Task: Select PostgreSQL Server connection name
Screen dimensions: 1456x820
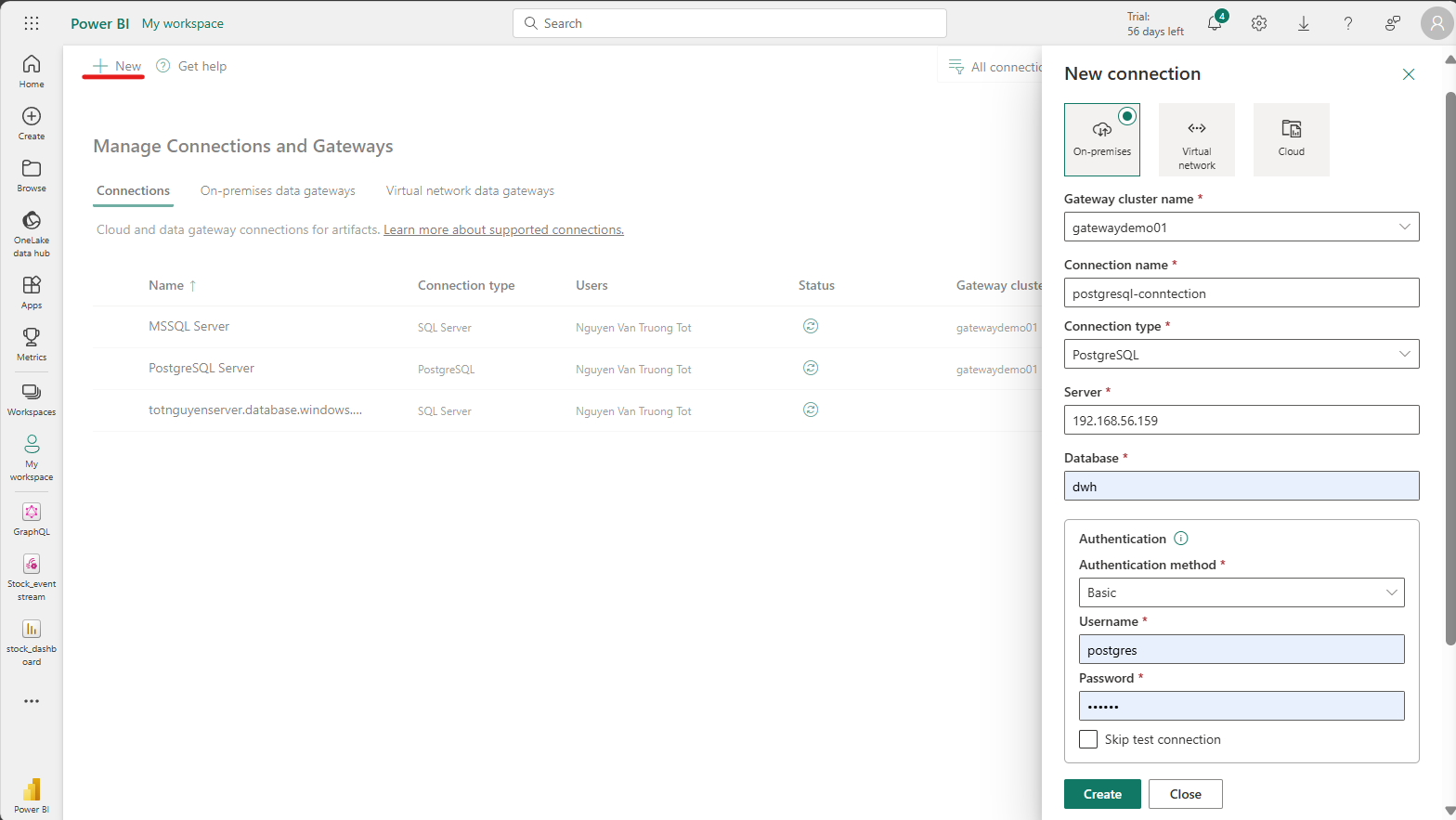Action: 201,368
